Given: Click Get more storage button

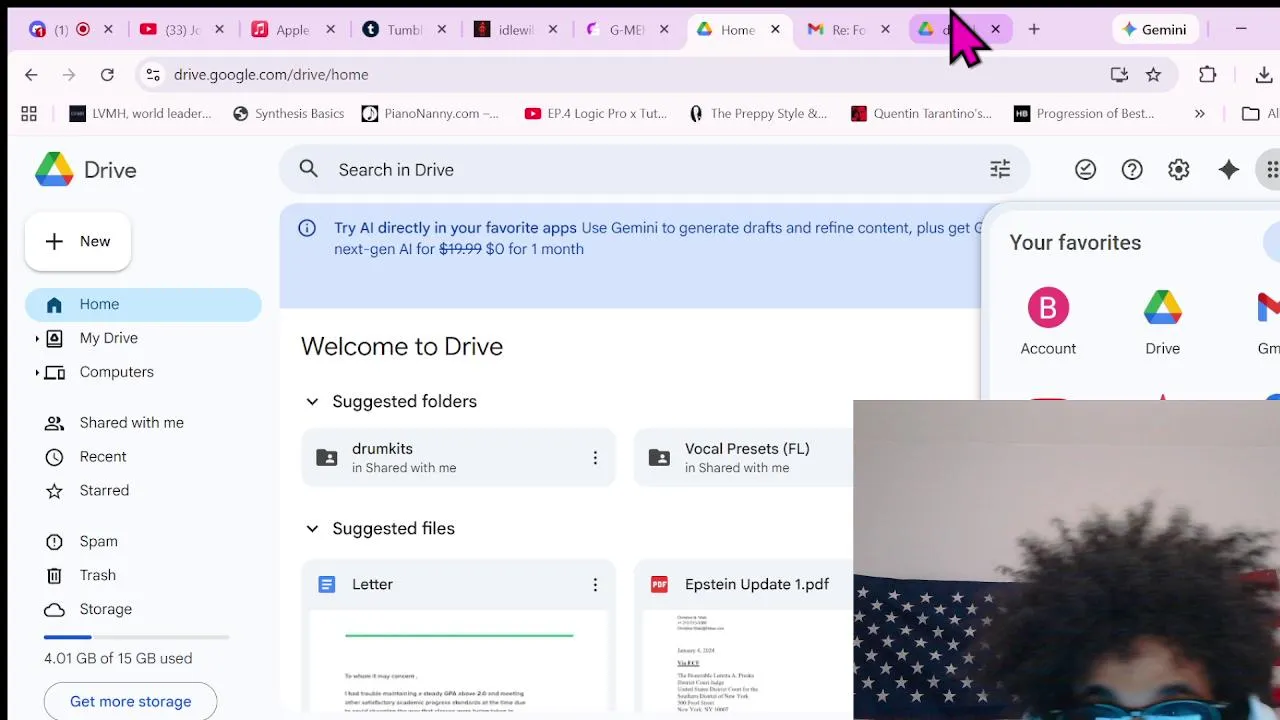Looking at the screenshot, I should pyautogui.click(x=130, y=701).
